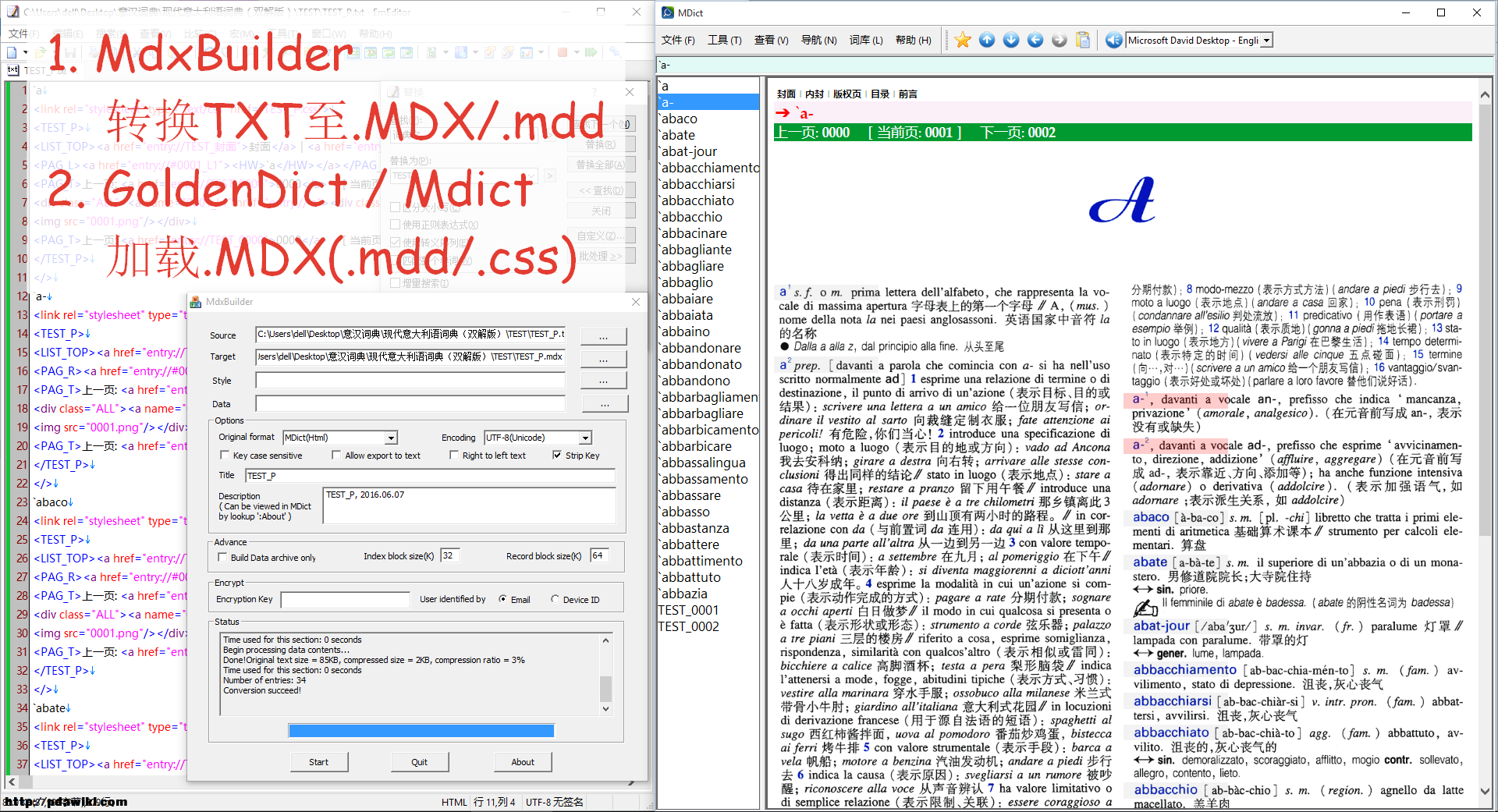Click the run macro icon in EmEditor
This screenshot has height=812, width=1498.
point(591,52)
